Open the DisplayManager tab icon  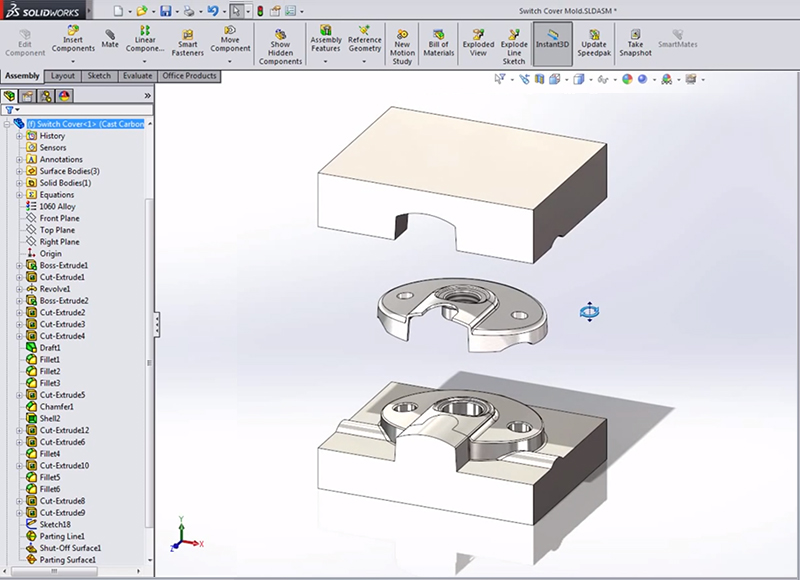65,96
